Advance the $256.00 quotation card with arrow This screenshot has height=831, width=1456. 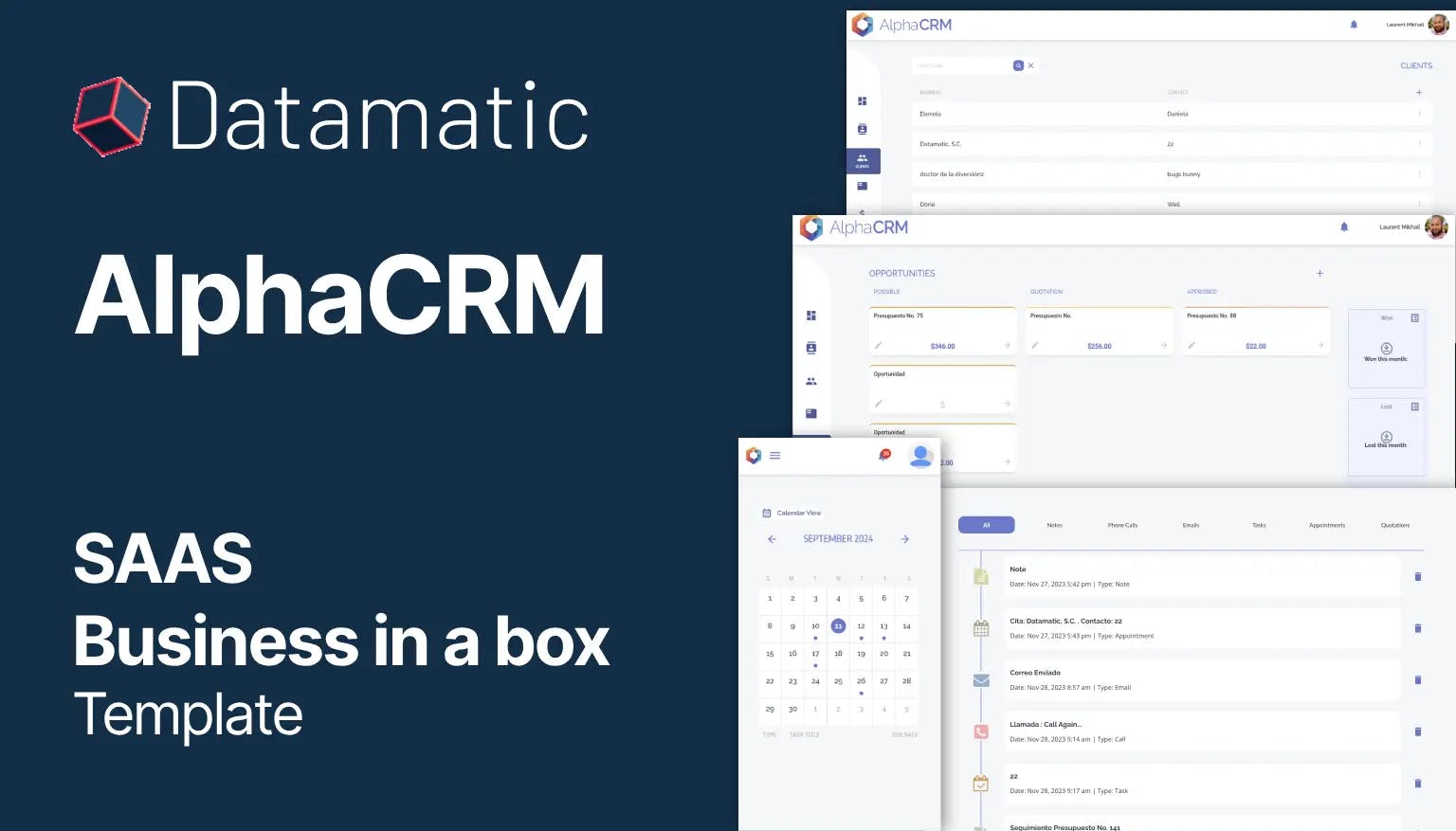[x=1163, y=346]
